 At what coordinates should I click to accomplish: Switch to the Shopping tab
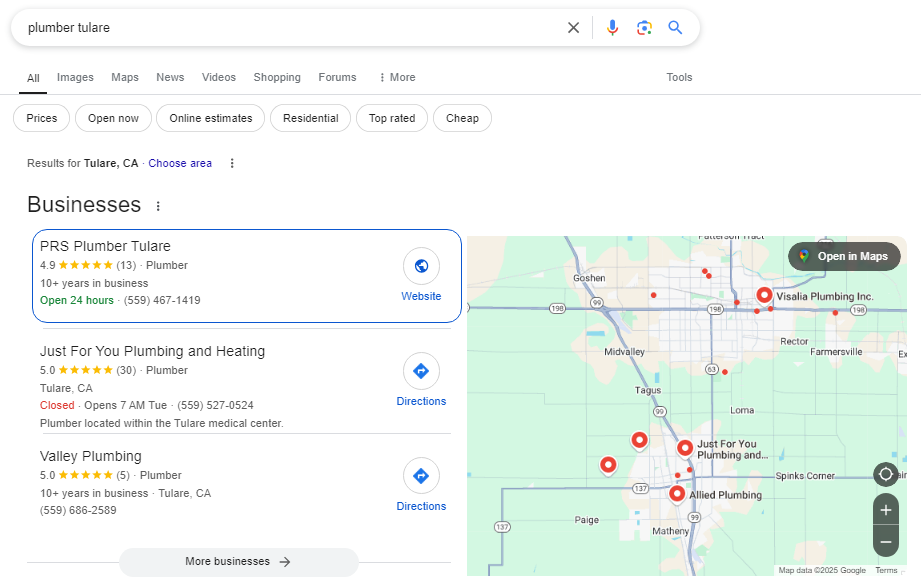(x=277, y=77)
